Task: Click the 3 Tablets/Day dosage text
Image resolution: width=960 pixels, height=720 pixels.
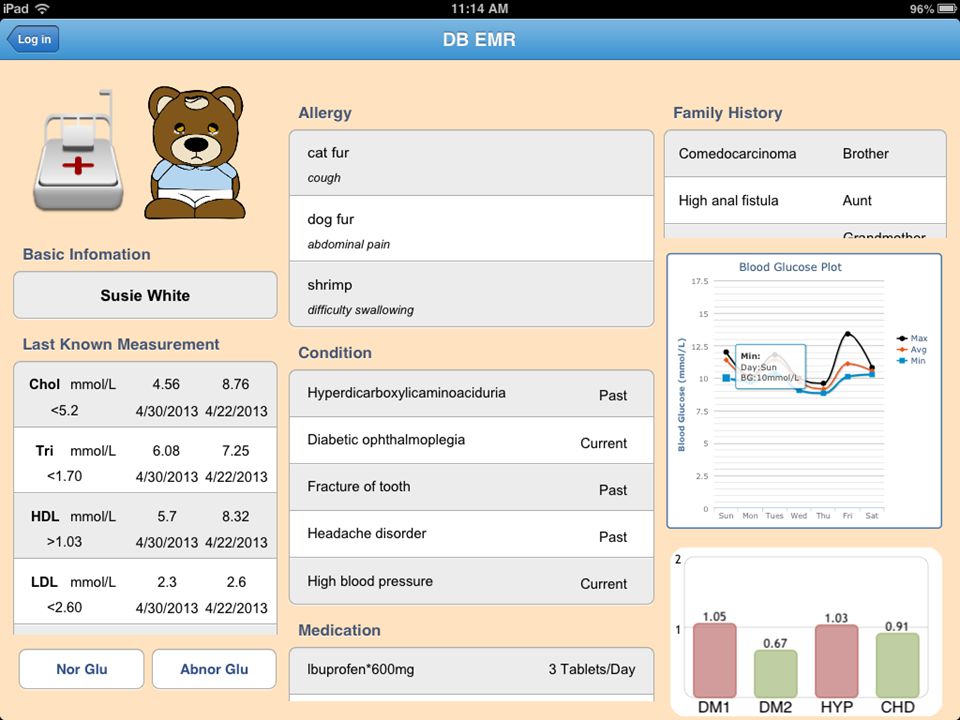Action: pos(591,669)
